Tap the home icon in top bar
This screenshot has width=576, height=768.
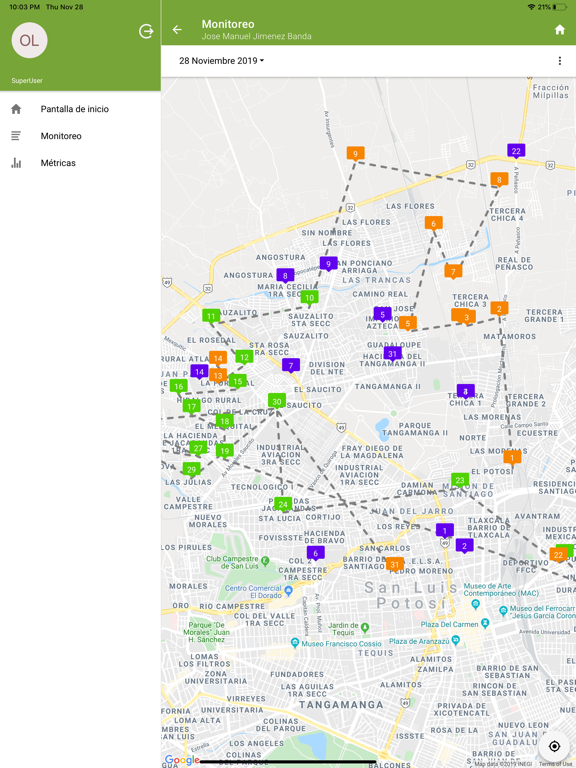tap(559, 30)
